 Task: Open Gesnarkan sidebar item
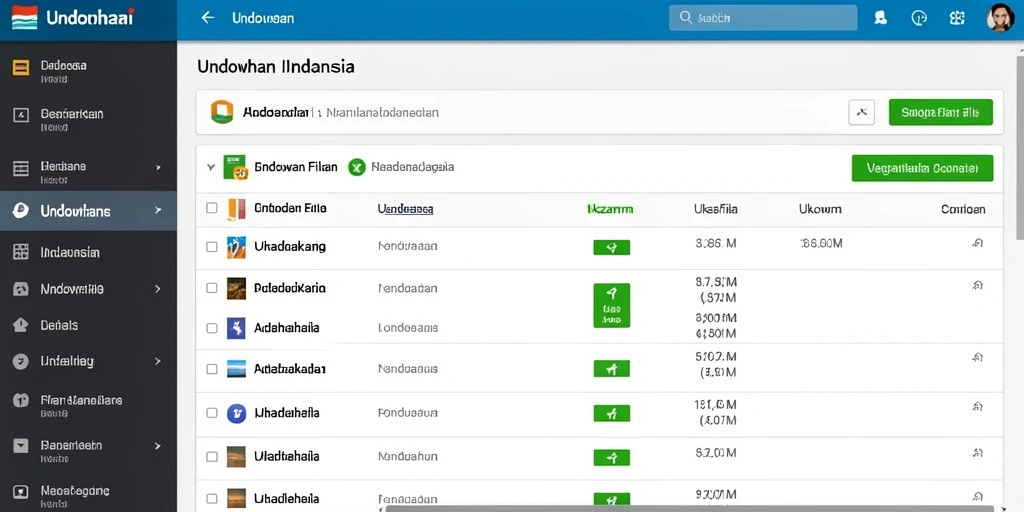(88, 119)
